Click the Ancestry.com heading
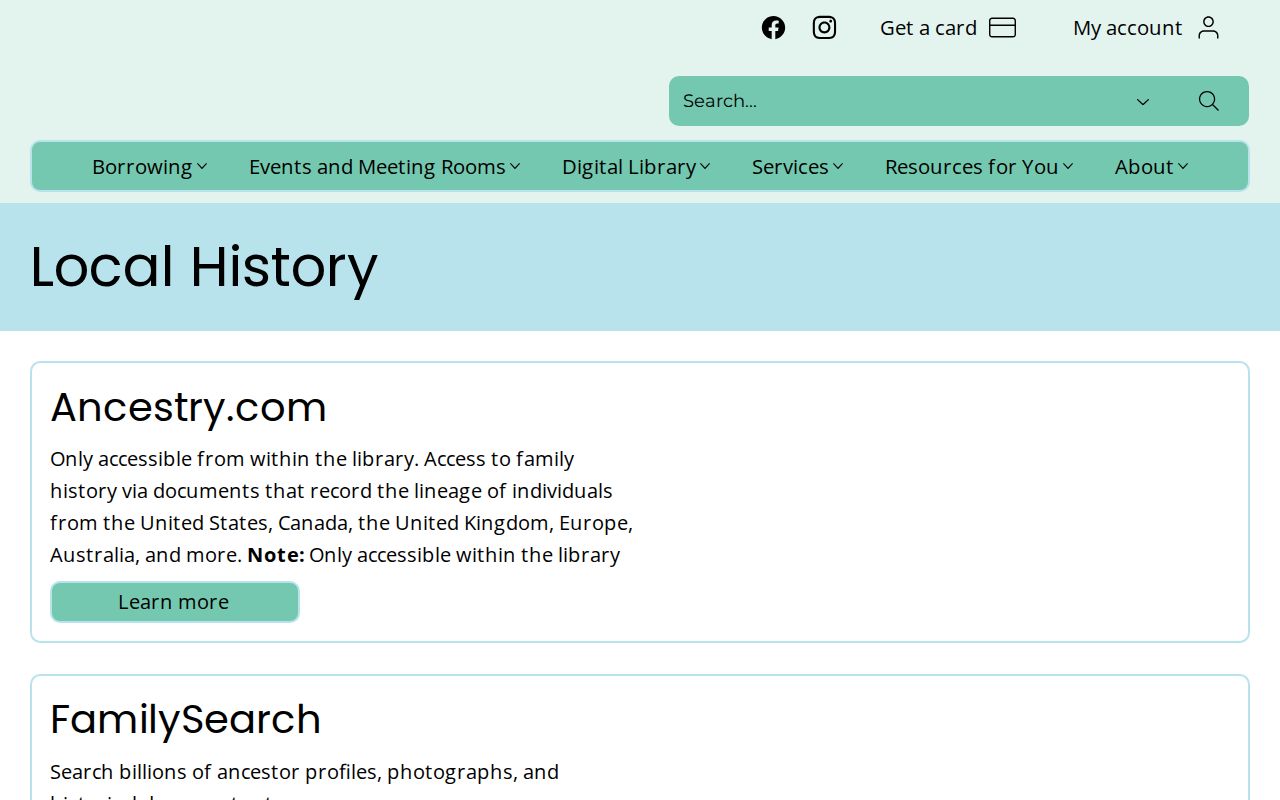This screenshot has width=1280, height=800. [x=189, y=407]
